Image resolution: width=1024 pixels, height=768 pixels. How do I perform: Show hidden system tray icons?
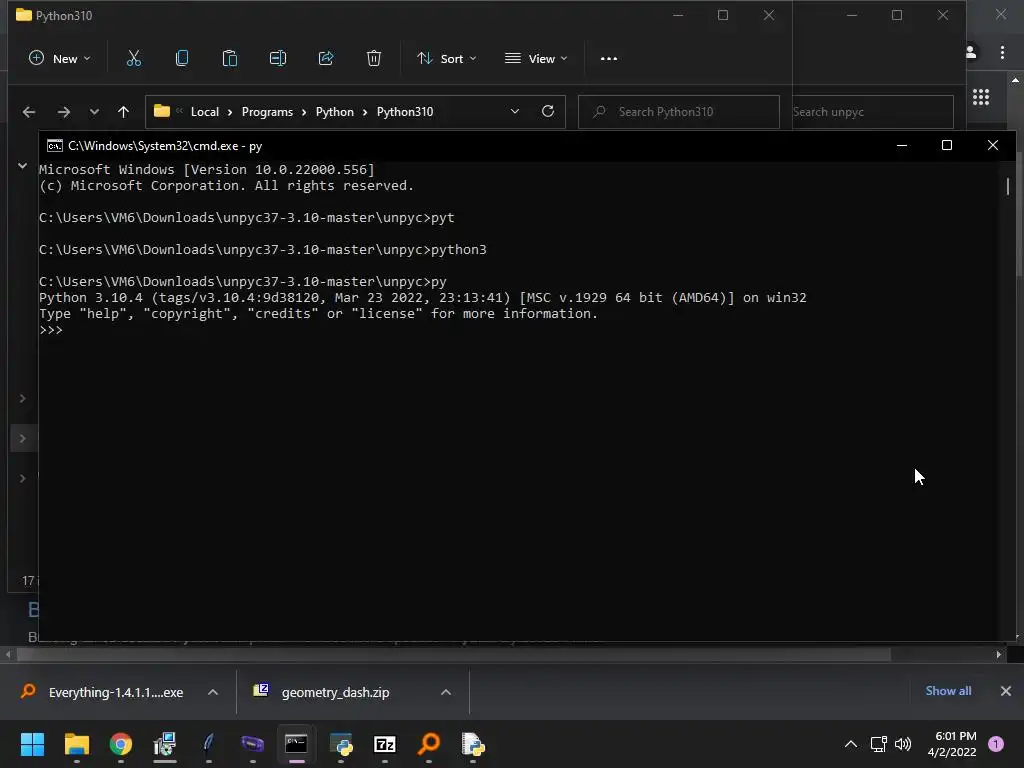(851, 744)
